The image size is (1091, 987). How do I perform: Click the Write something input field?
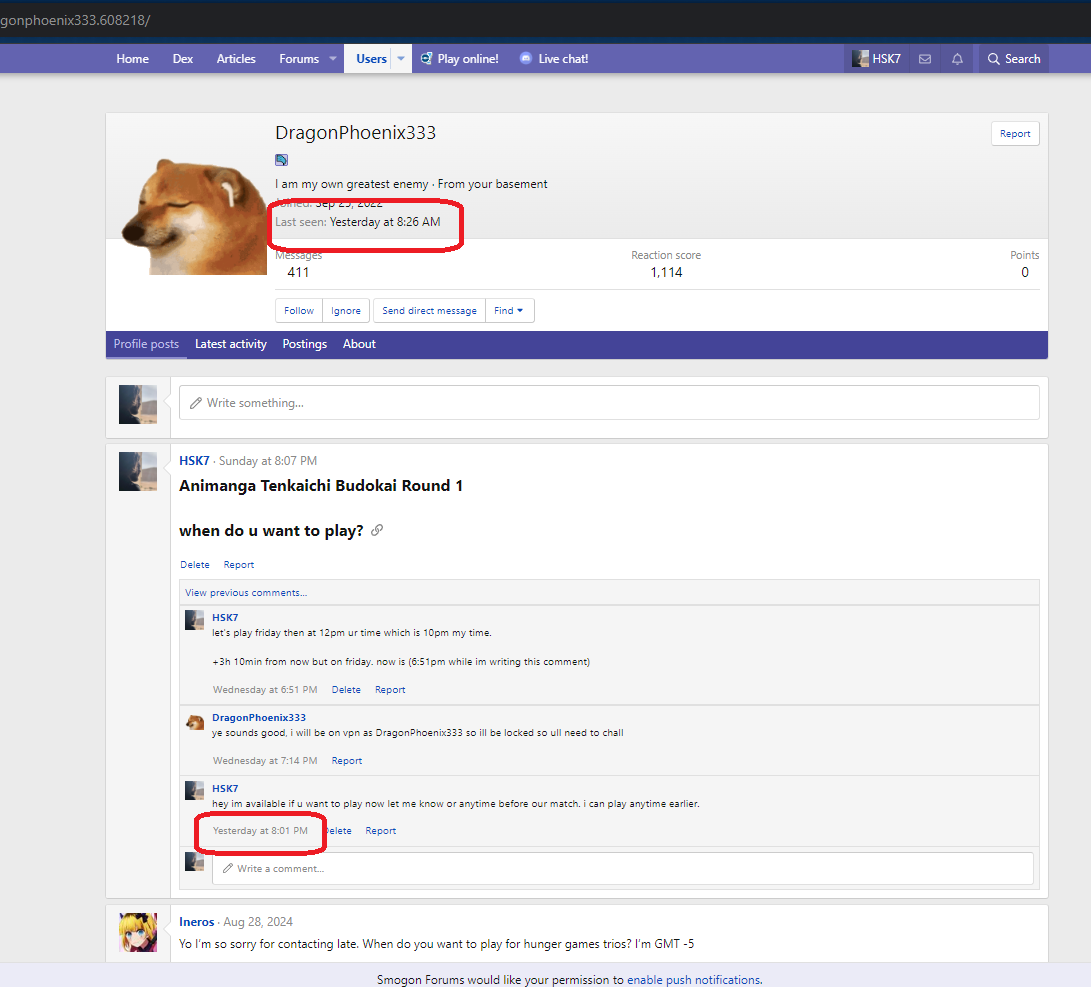[x=608, y=403]
